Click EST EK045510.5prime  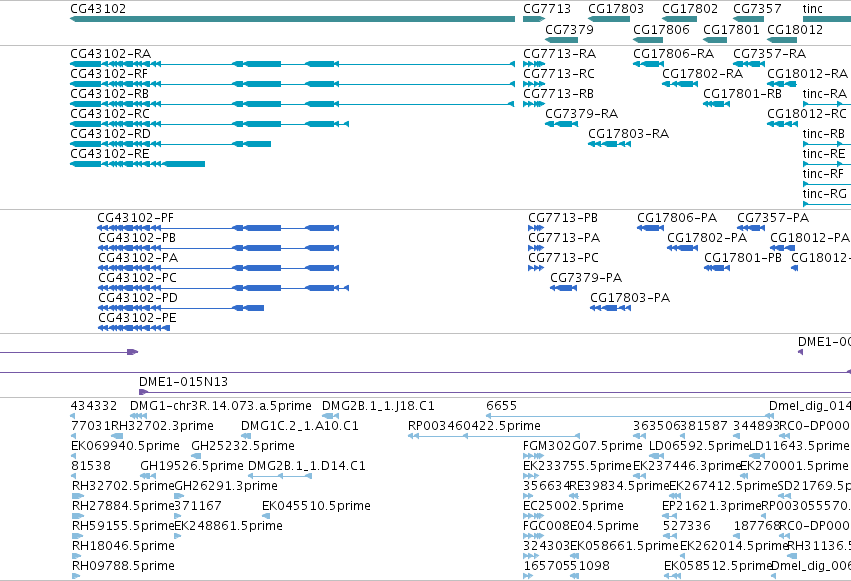(266, 516)
